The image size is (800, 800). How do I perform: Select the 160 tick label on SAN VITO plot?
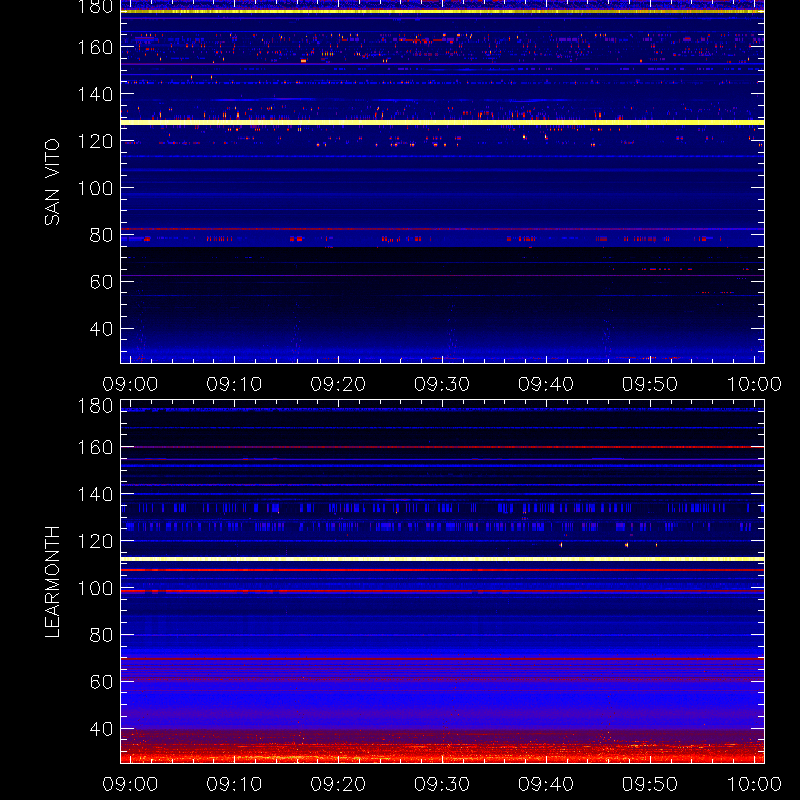(95, 47)
